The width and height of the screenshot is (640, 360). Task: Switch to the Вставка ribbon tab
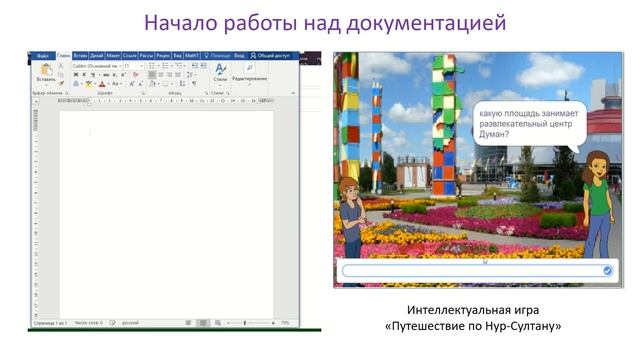tap(80, 56)
